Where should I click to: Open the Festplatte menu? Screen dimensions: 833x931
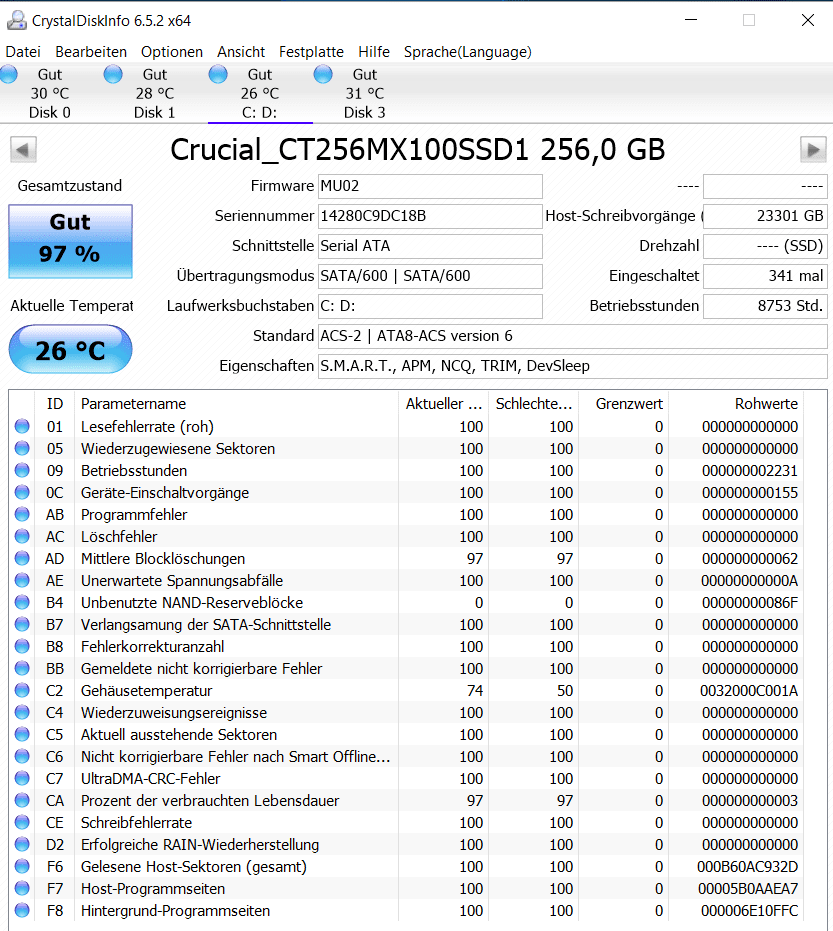(311, 52)
